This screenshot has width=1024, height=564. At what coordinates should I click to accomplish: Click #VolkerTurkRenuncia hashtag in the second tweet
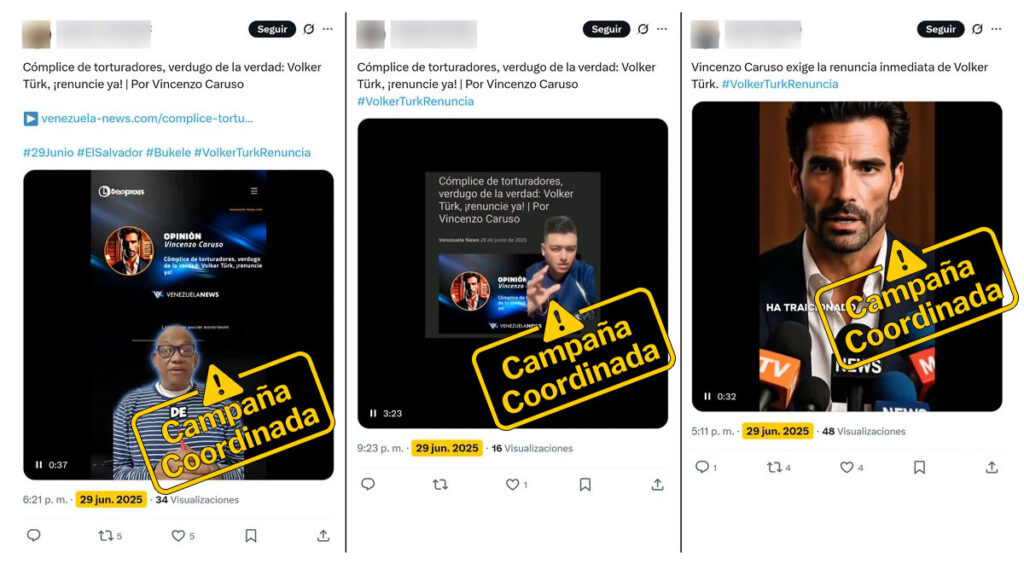coord(415,101)
